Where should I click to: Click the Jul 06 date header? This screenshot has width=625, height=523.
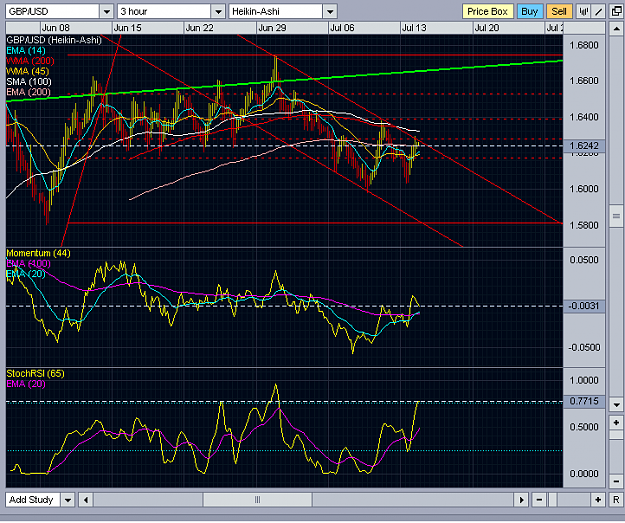point(342,28)
